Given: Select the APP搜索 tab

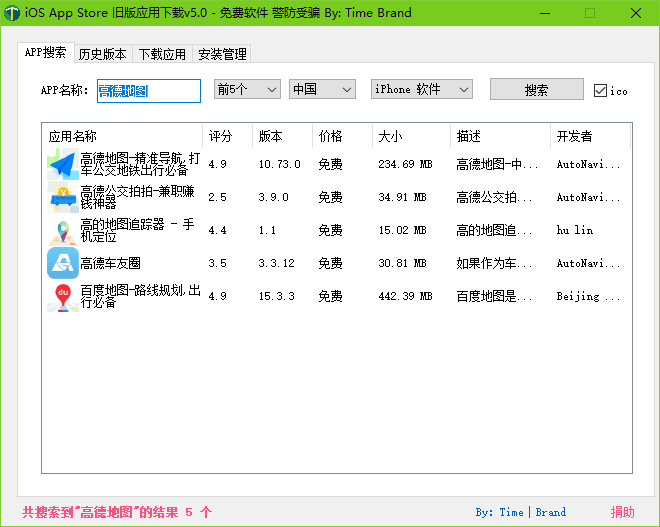Looking at the screenshot, I should tap(46, 53).
